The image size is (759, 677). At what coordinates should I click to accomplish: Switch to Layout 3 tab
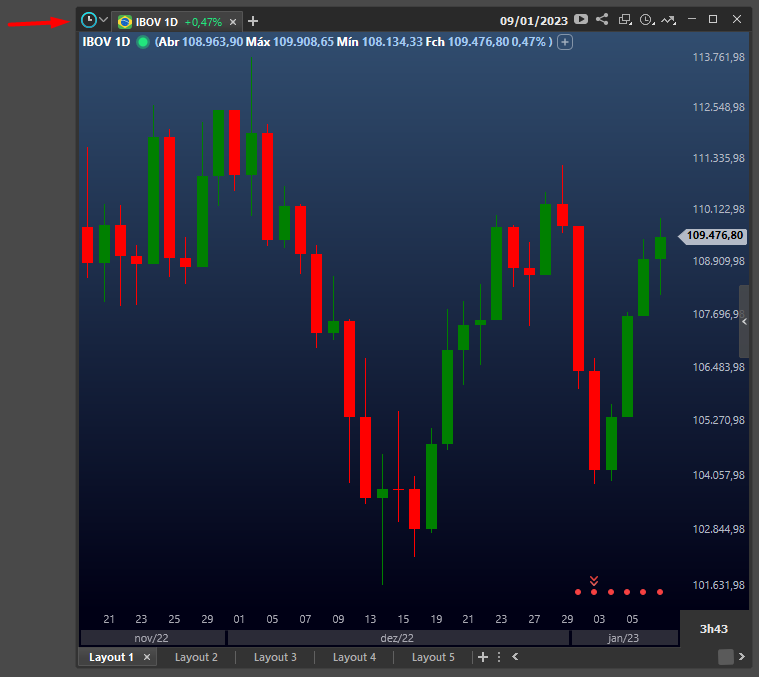[x=275, y=657]
